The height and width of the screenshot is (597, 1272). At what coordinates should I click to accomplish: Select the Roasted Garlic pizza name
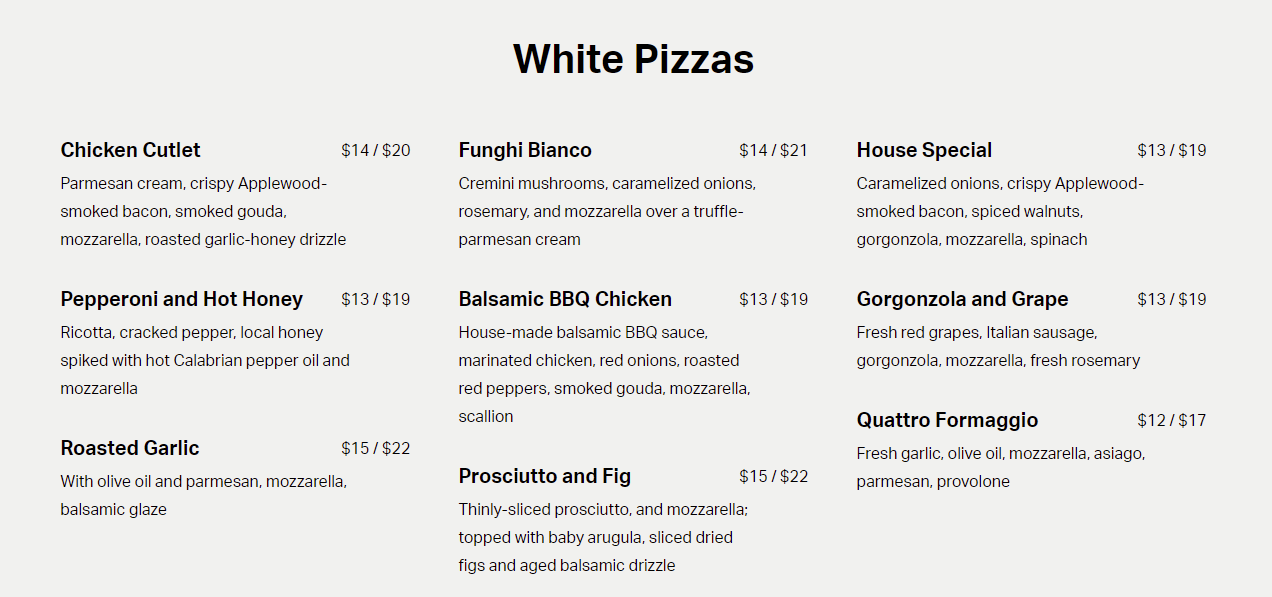[x=130, y=448]
